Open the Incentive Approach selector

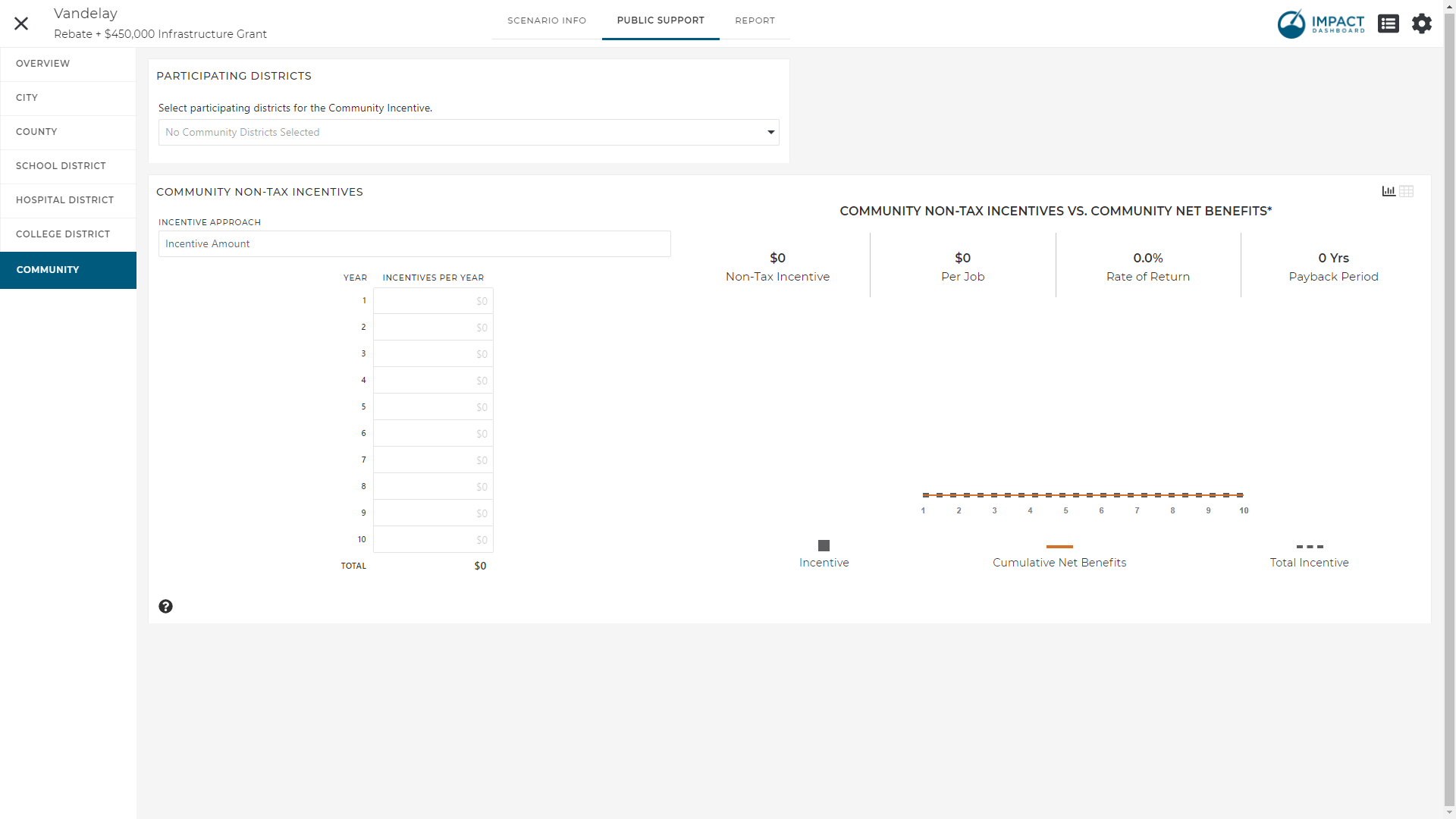point(414,244)
